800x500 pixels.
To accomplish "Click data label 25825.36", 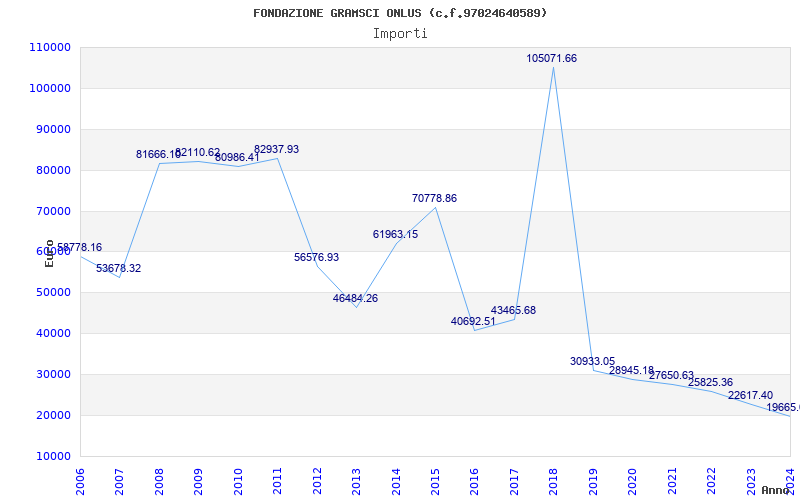I will coord(711,382).
